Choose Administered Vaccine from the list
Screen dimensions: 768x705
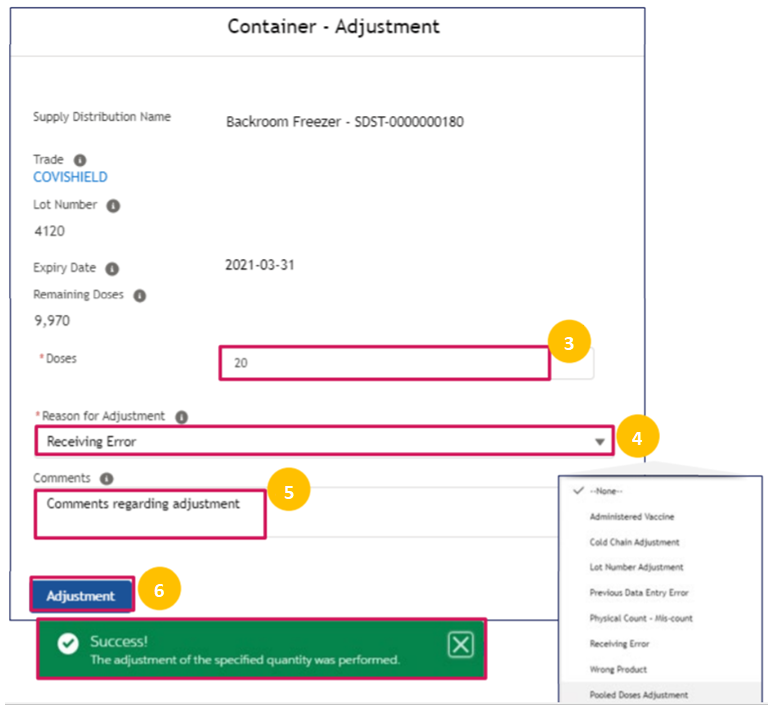632,517
